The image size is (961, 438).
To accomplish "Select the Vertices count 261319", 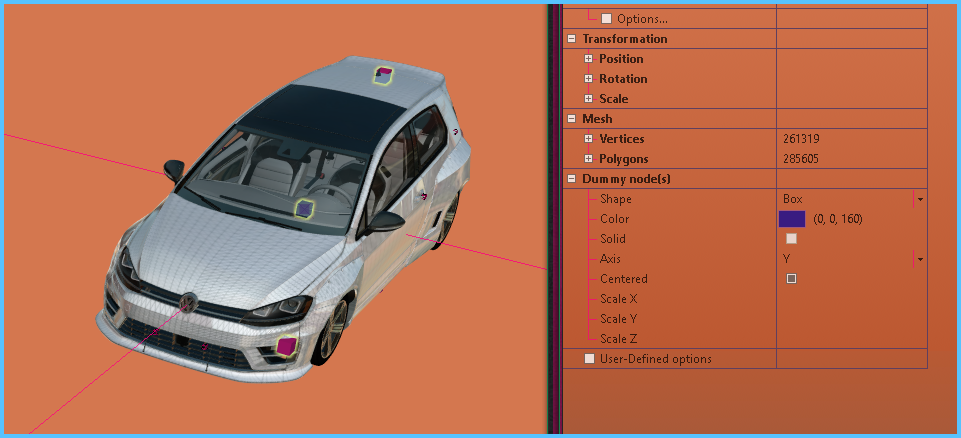I will point(801,139).
